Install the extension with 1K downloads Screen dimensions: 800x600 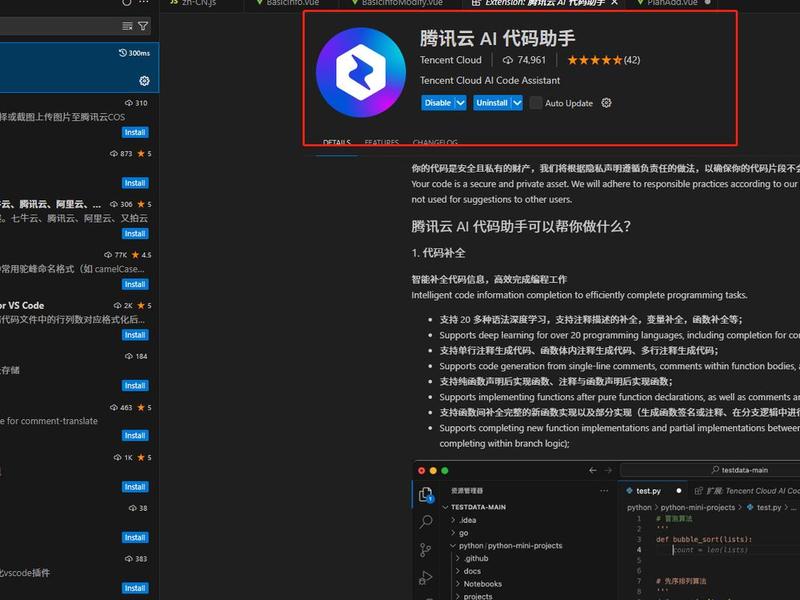[x=135, y=487]
